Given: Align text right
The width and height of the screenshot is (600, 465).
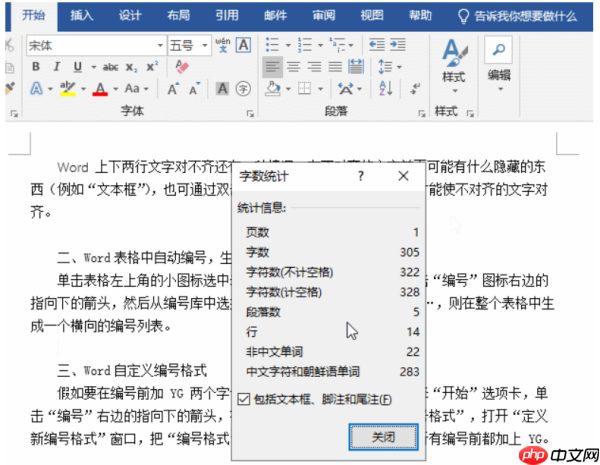Looking at the screenshot, I should point(315,67).
